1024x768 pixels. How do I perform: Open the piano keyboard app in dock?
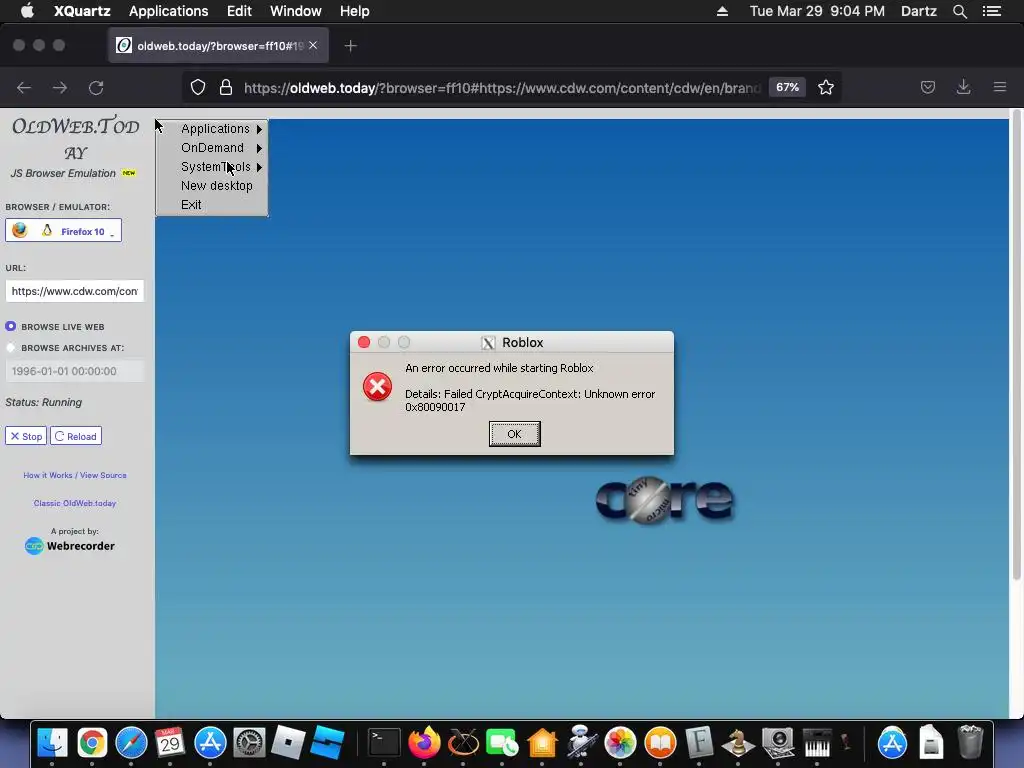[817, 743]
